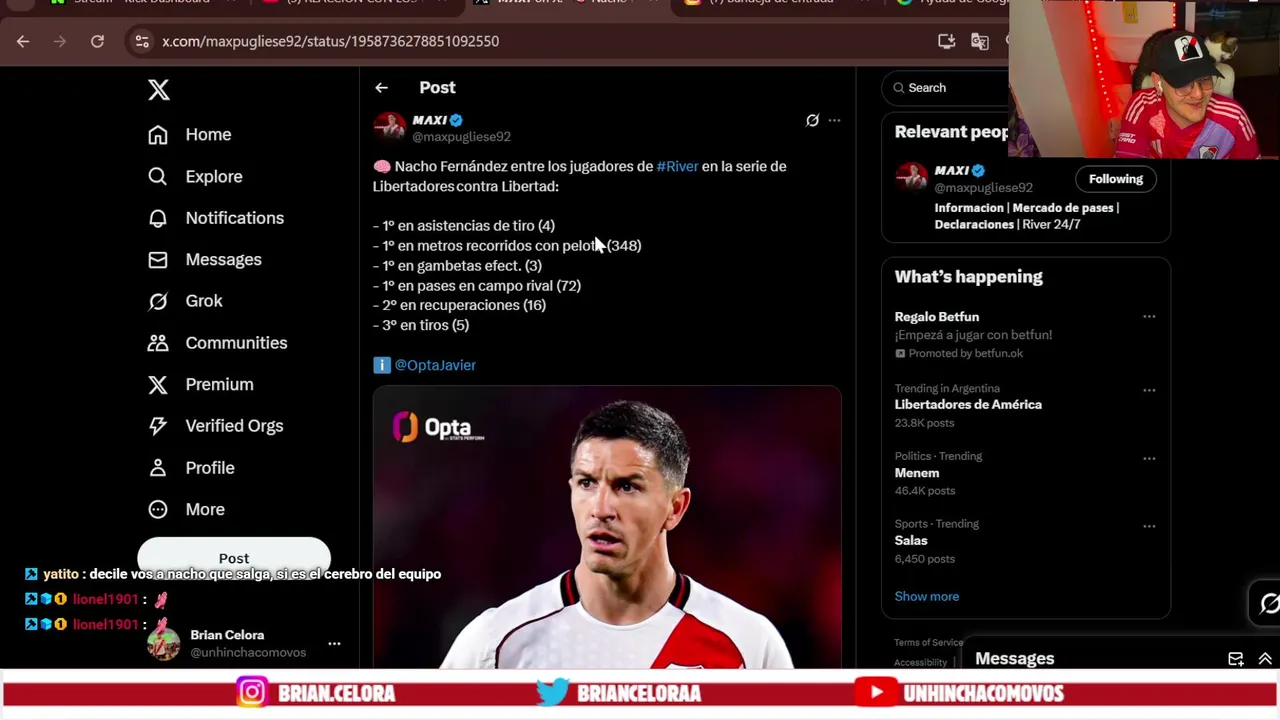Click the browser forward arrow
This screenshot has width=1280, height=720.
60,41
